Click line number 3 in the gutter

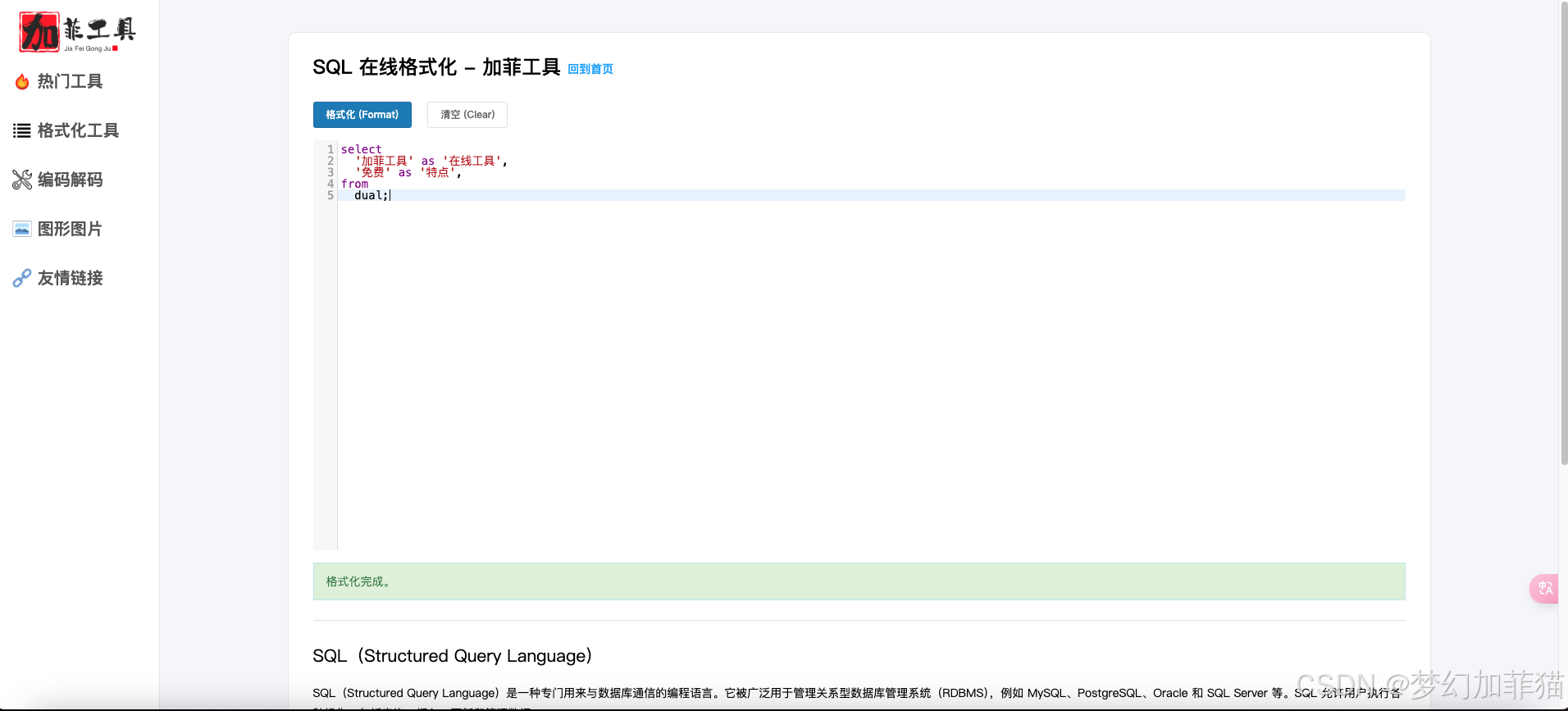point(330,172)
